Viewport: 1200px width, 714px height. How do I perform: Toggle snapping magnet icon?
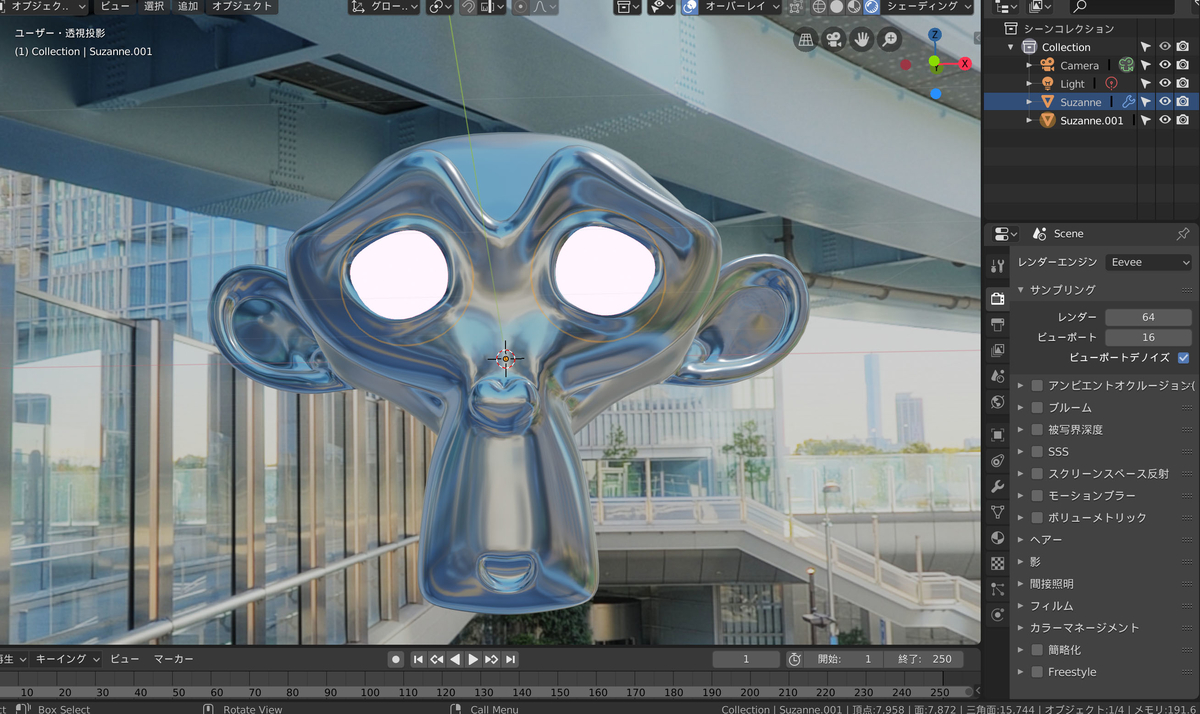click(468, 7)
